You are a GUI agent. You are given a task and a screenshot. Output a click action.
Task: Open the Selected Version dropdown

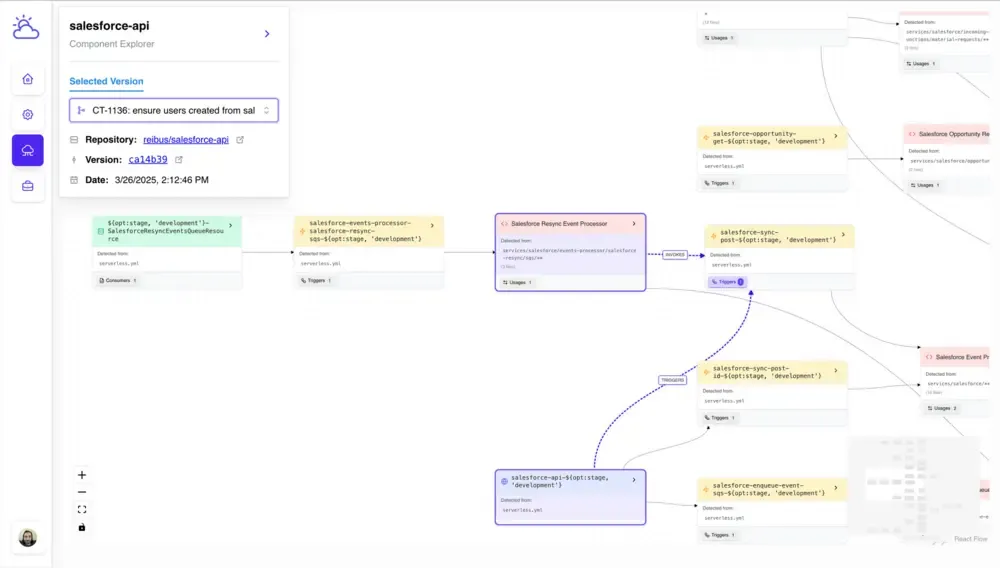point(174,110)
